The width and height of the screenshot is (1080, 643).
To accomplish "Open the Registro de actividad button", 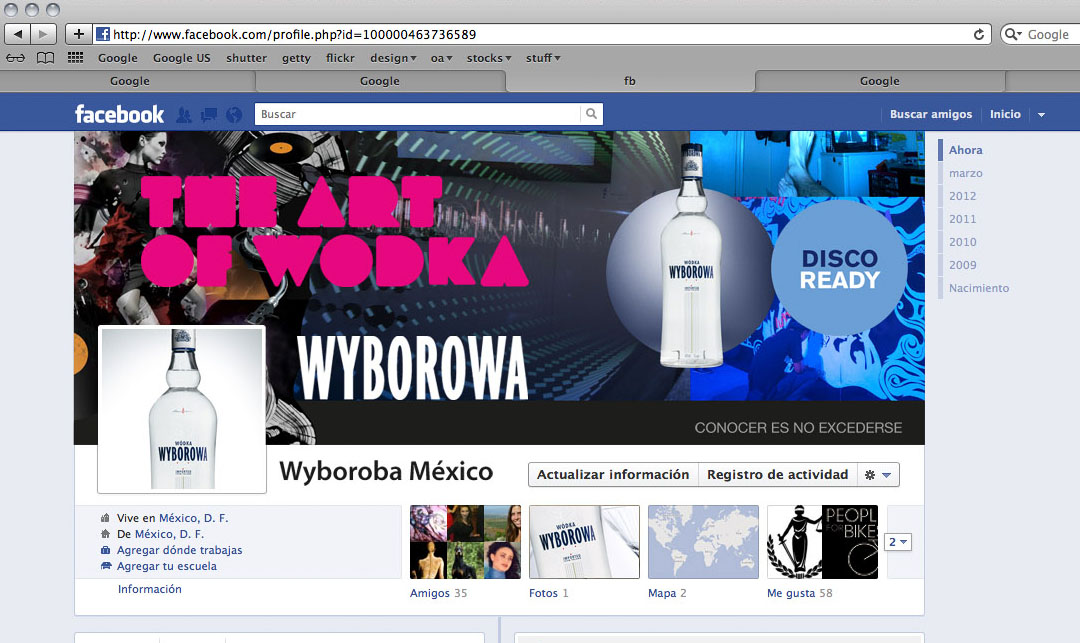I will click(x=778, y=474).
